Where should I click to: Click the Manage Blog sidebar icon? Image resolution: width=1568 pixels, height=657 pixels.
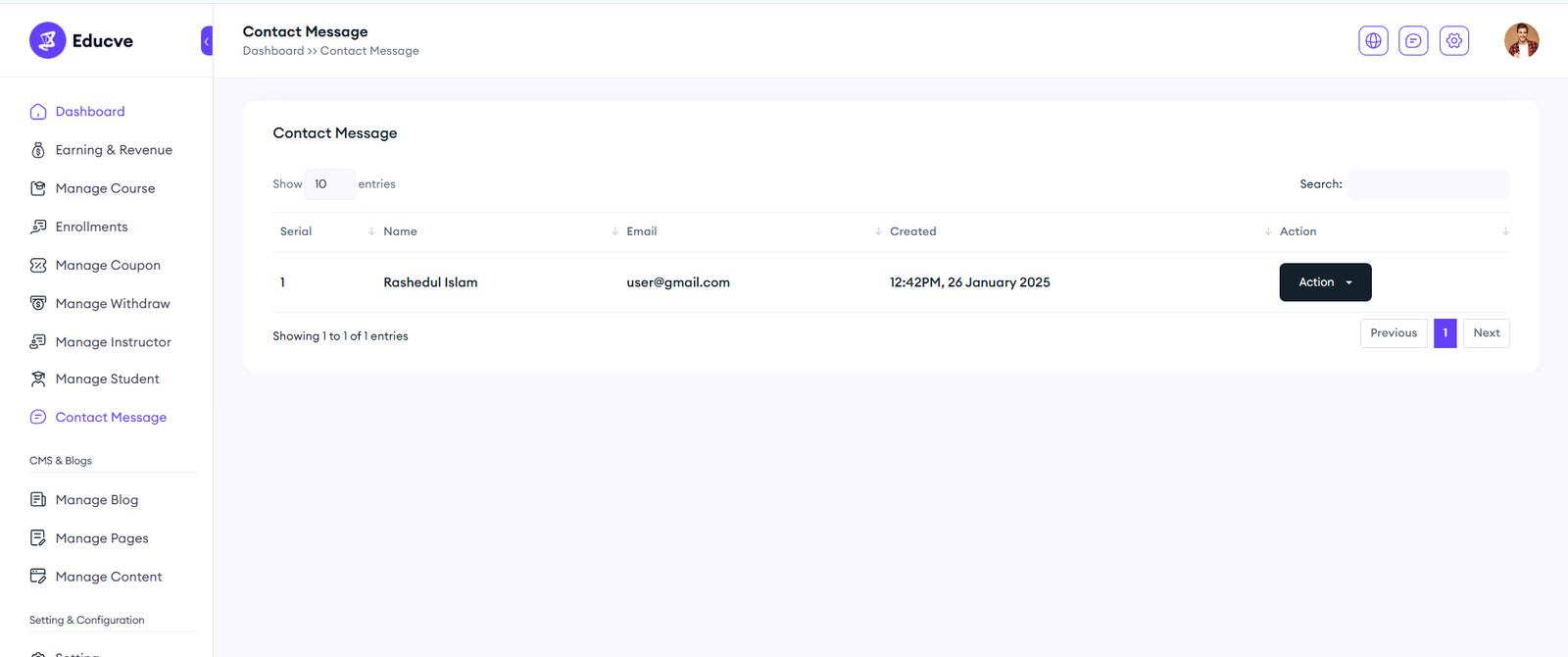tap(38, 500)
